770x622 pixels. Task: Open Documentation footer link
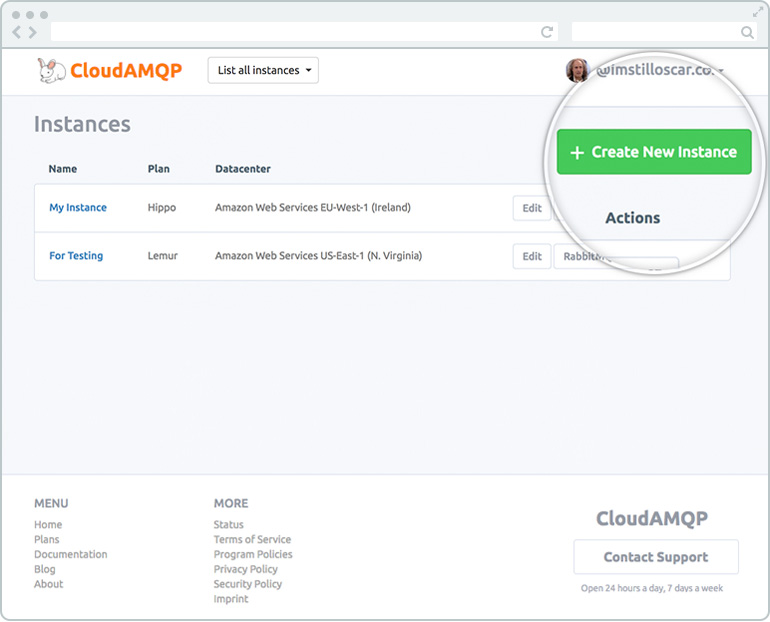(x=71, y=554)
